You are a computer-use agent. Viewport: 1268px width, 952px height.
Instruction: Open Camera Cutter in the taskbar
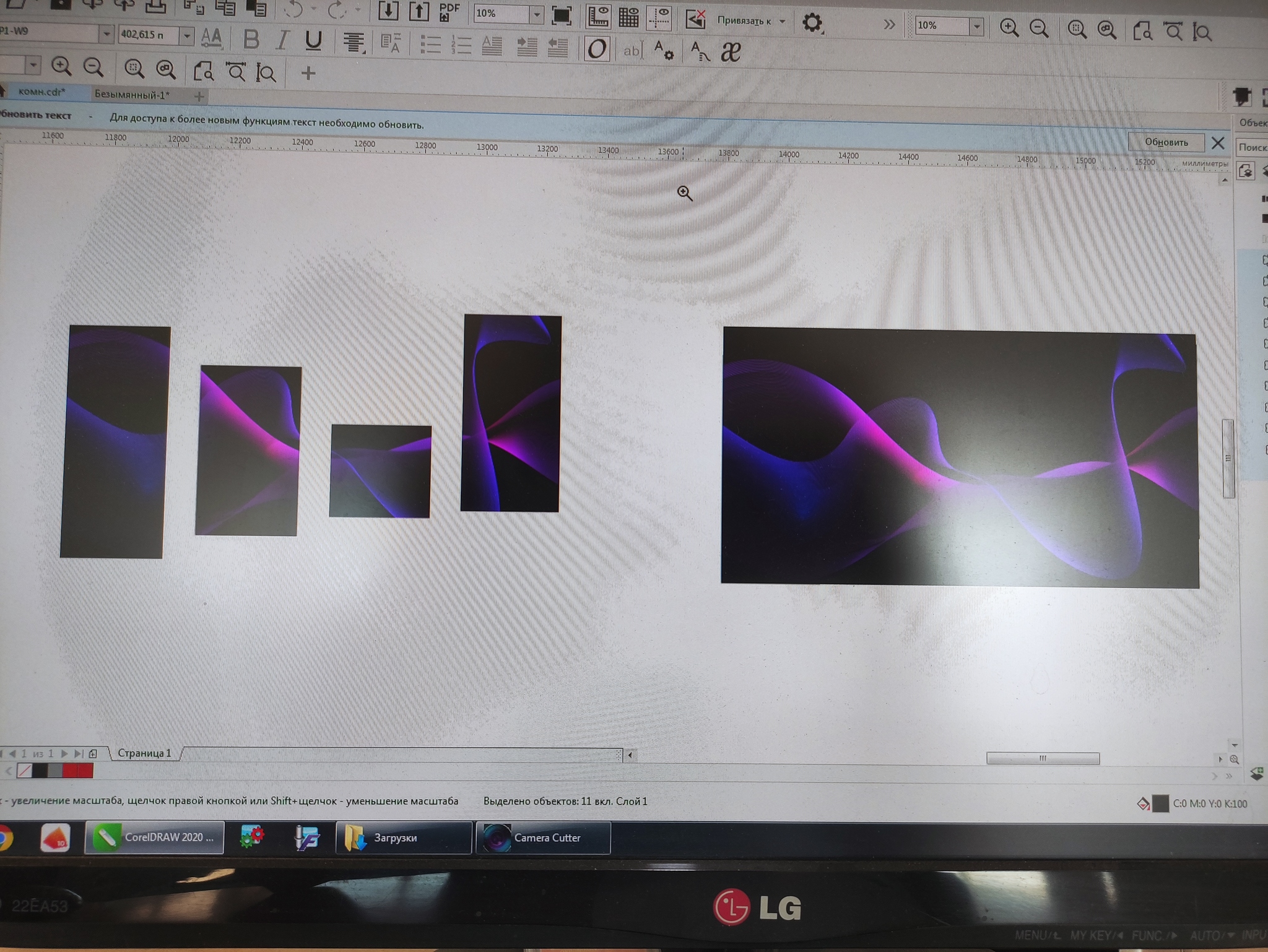(x=543, y=838)
